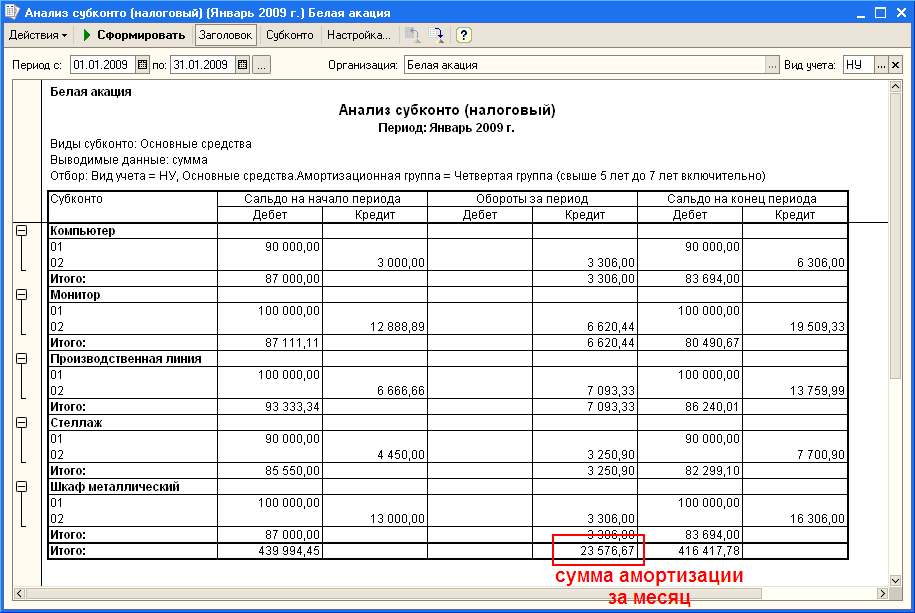Select the Производственная линия cell
Viewport: 915px width, 613px height.
132,358
